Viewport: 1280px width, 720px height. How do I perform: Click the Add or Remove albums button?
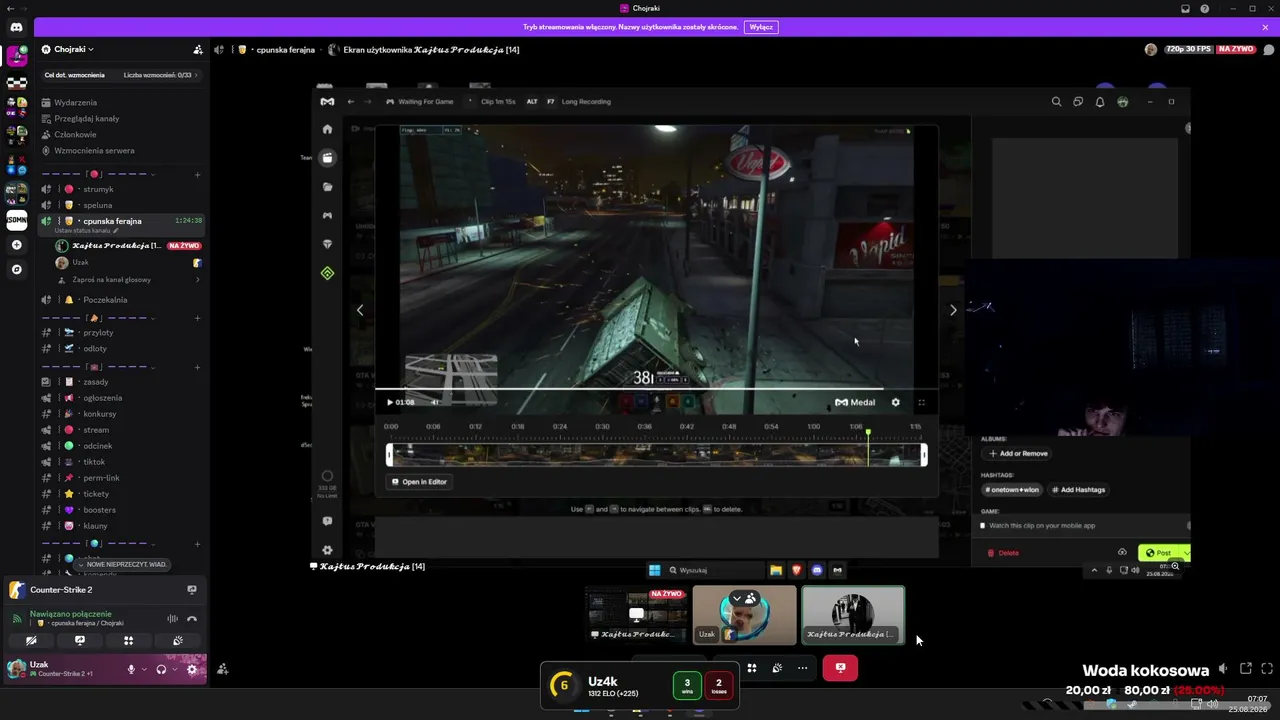pos(1018,453)
